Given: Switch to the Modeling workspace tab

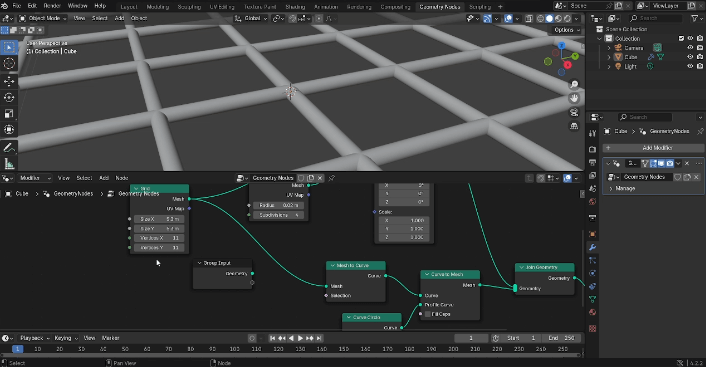Looking at the screenshot, I should 158,7.
